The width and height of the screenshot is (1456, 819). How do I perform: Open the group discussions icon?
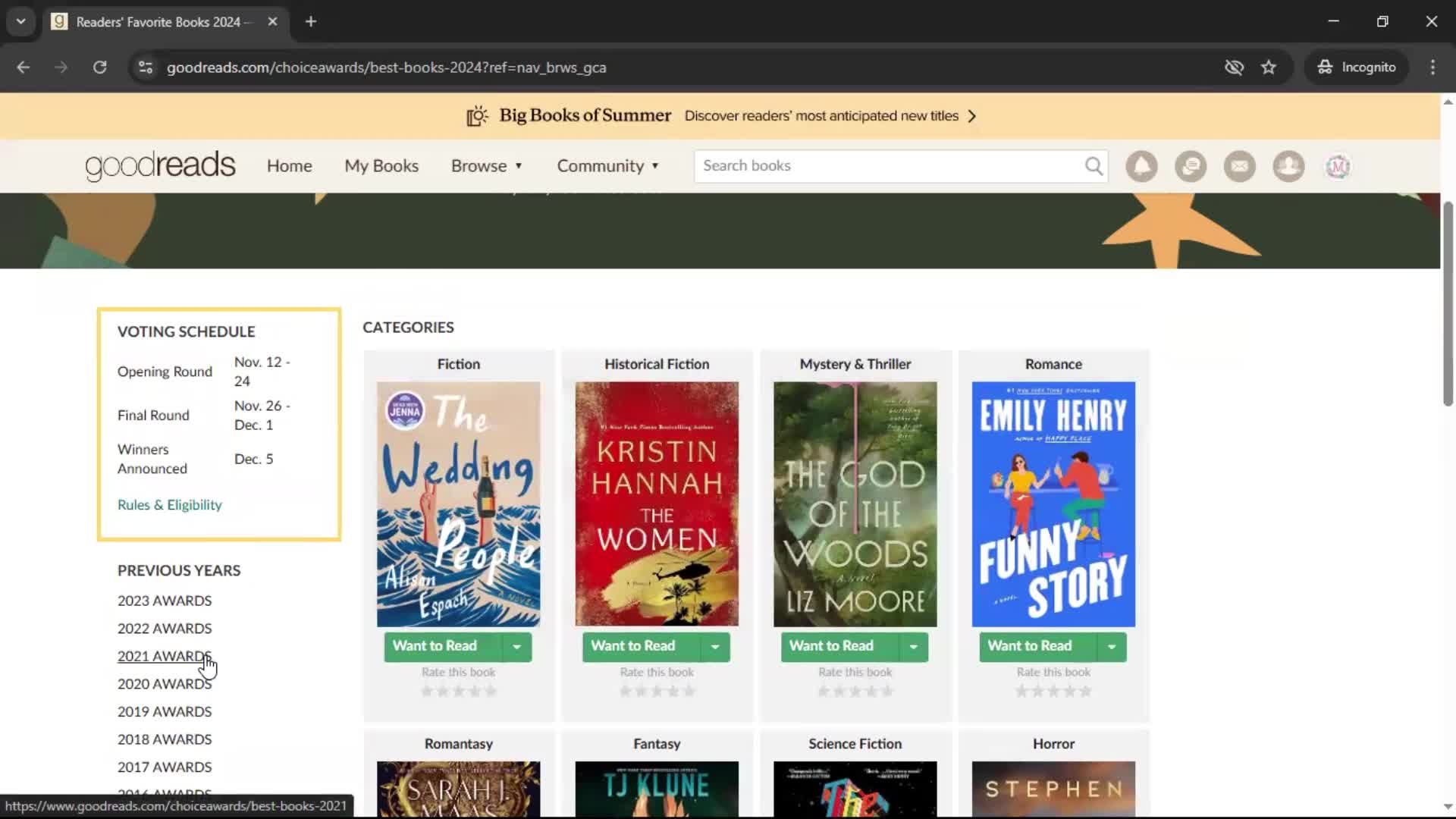click(1191, 166)
